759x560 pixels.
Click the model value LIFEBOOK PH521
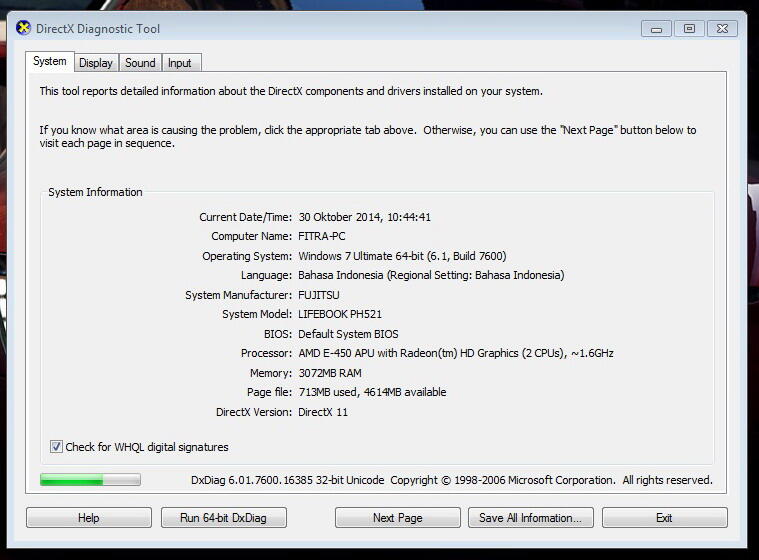click(340, 314)
